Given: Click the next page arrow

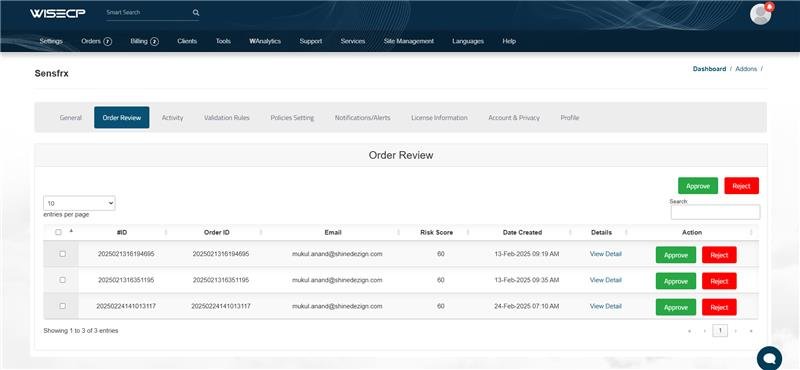Looking at the screenshot, I should 735,331.
